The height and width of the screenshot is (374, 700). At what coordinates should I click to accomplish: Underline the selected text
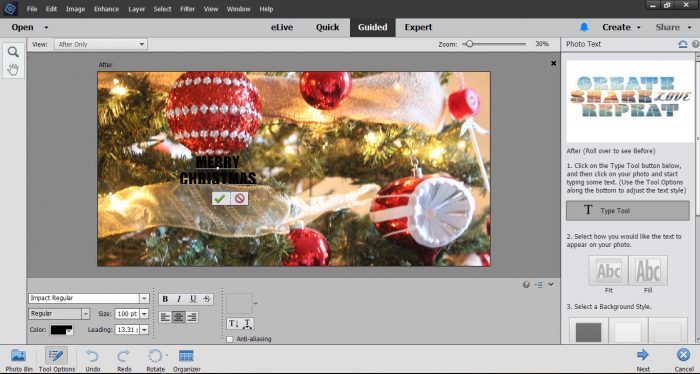(193, 299)
